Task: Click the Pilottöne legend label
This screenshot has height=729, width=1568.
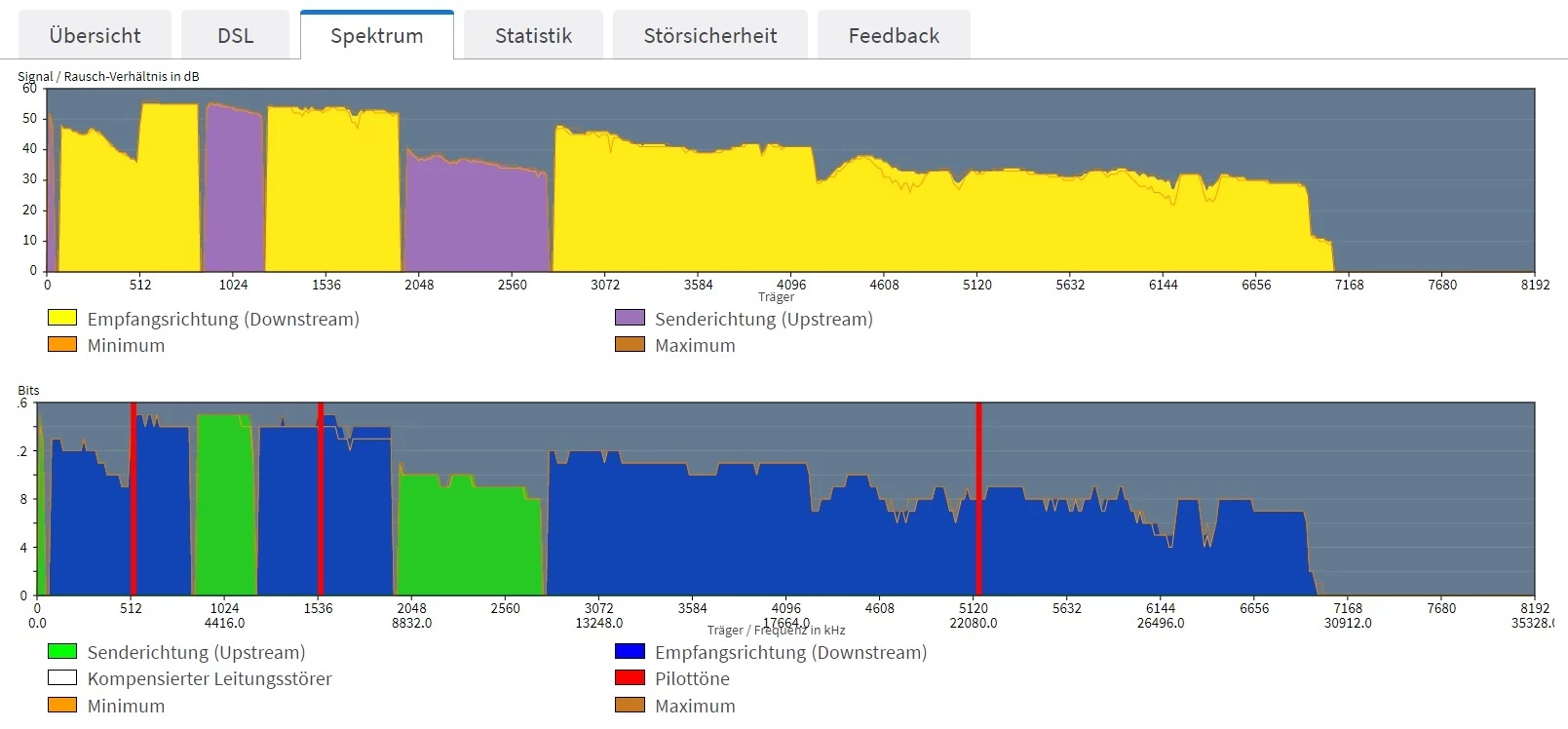Action: tap(692, 678)
